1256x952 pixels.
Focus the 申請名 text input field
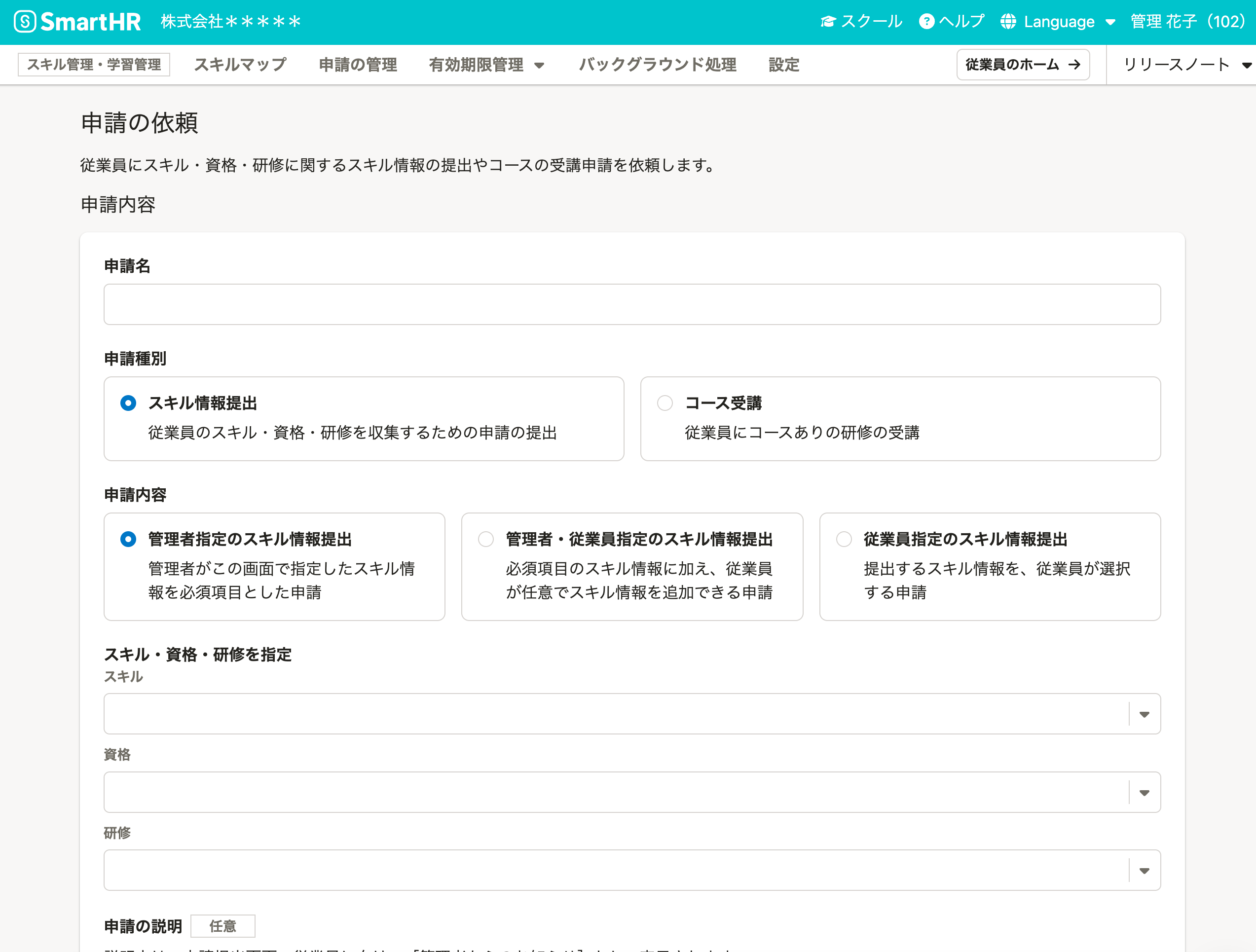coord(631,304)
